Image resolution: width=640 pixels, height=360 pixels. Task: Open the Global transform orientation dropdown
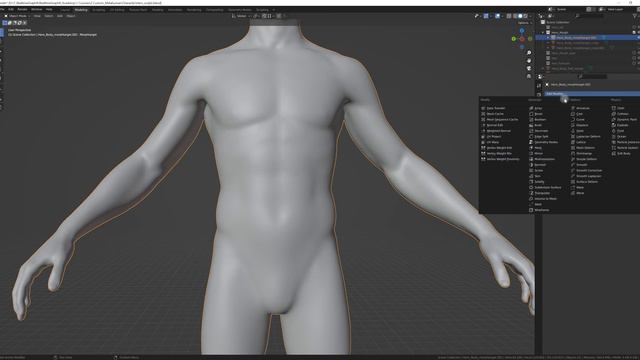[x=240, y=16]
